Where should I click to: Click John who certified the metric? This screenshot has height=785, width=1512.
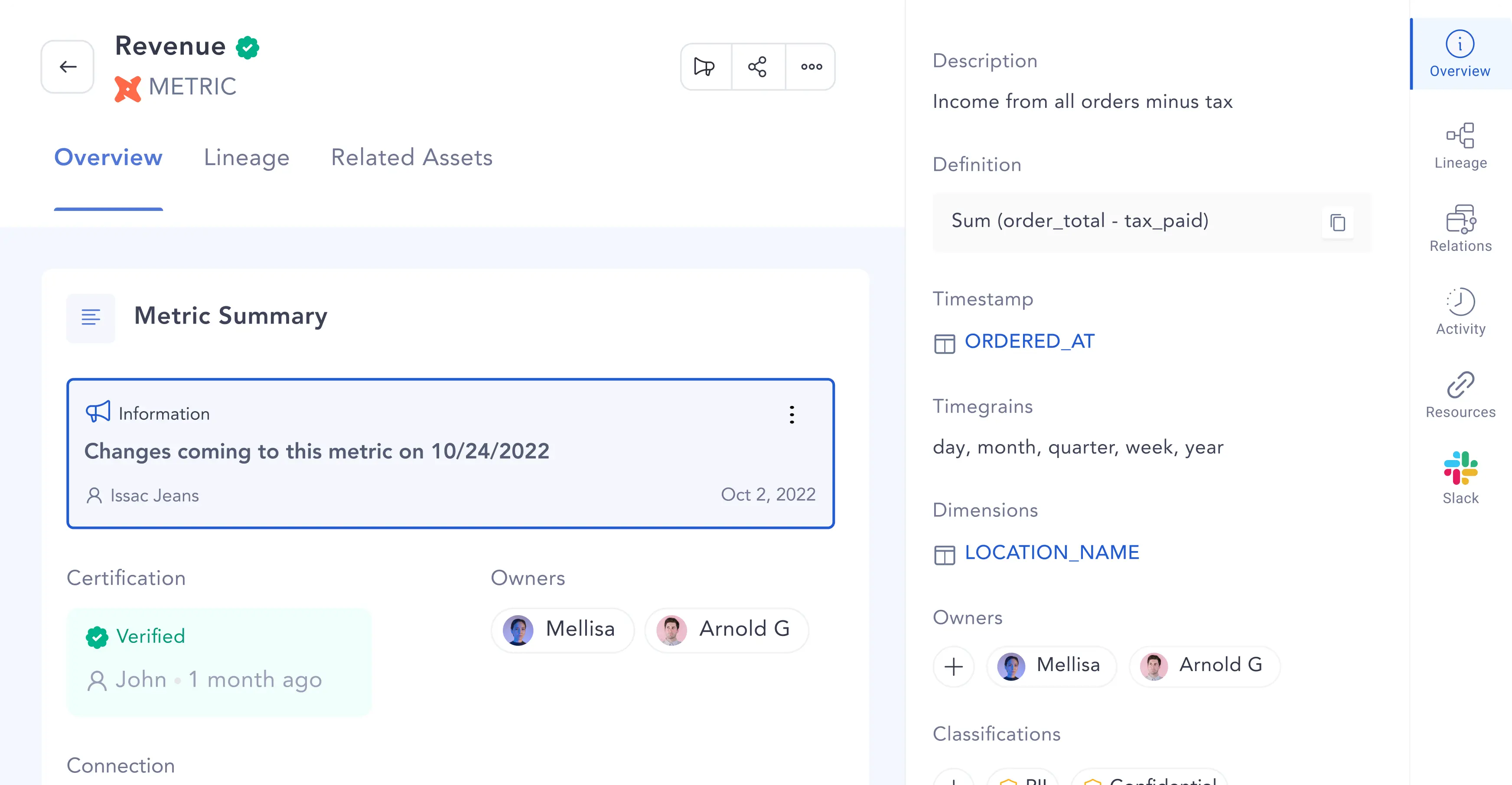pos(141,679)
